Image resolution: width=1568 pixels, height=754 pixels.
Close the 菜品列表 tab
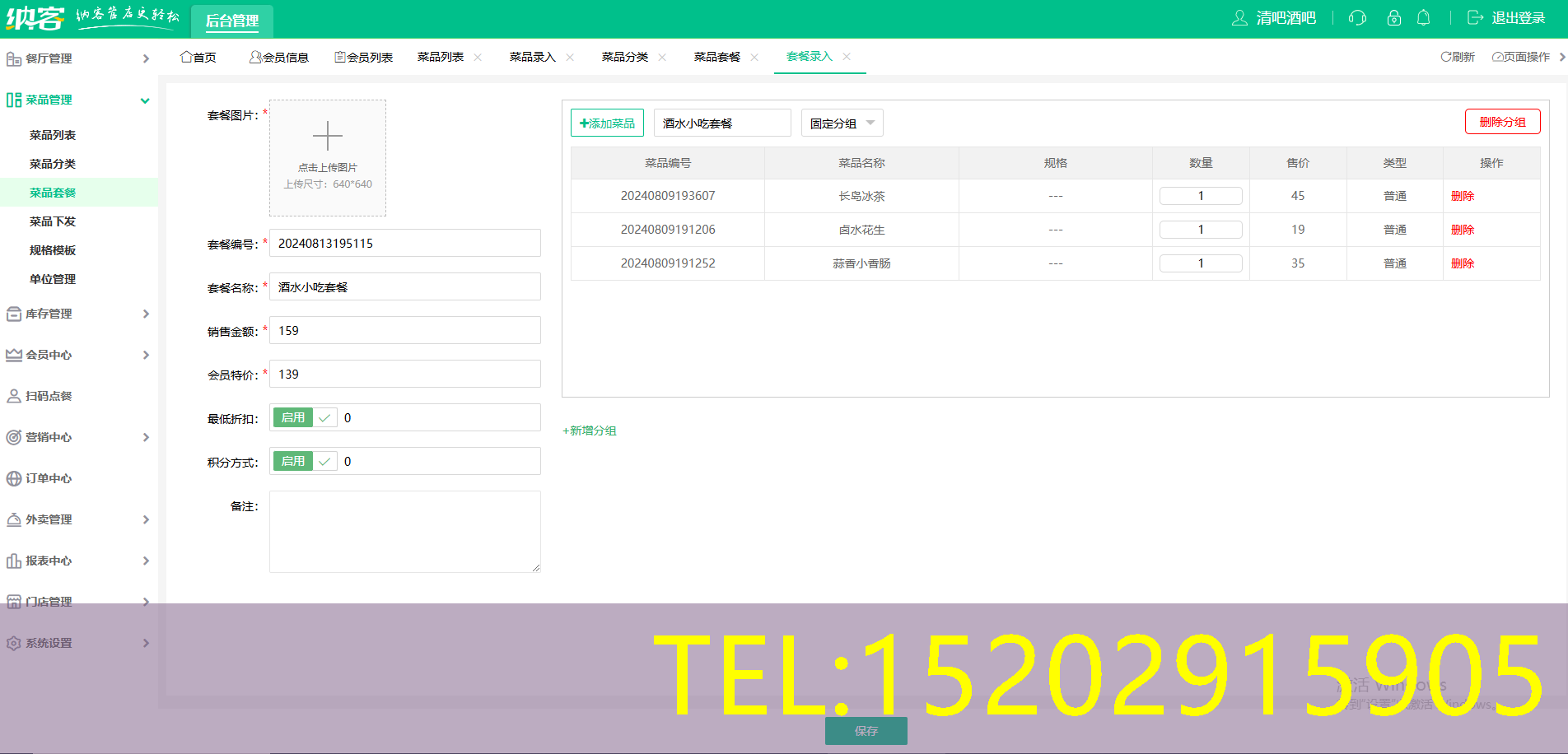(478, 58)
